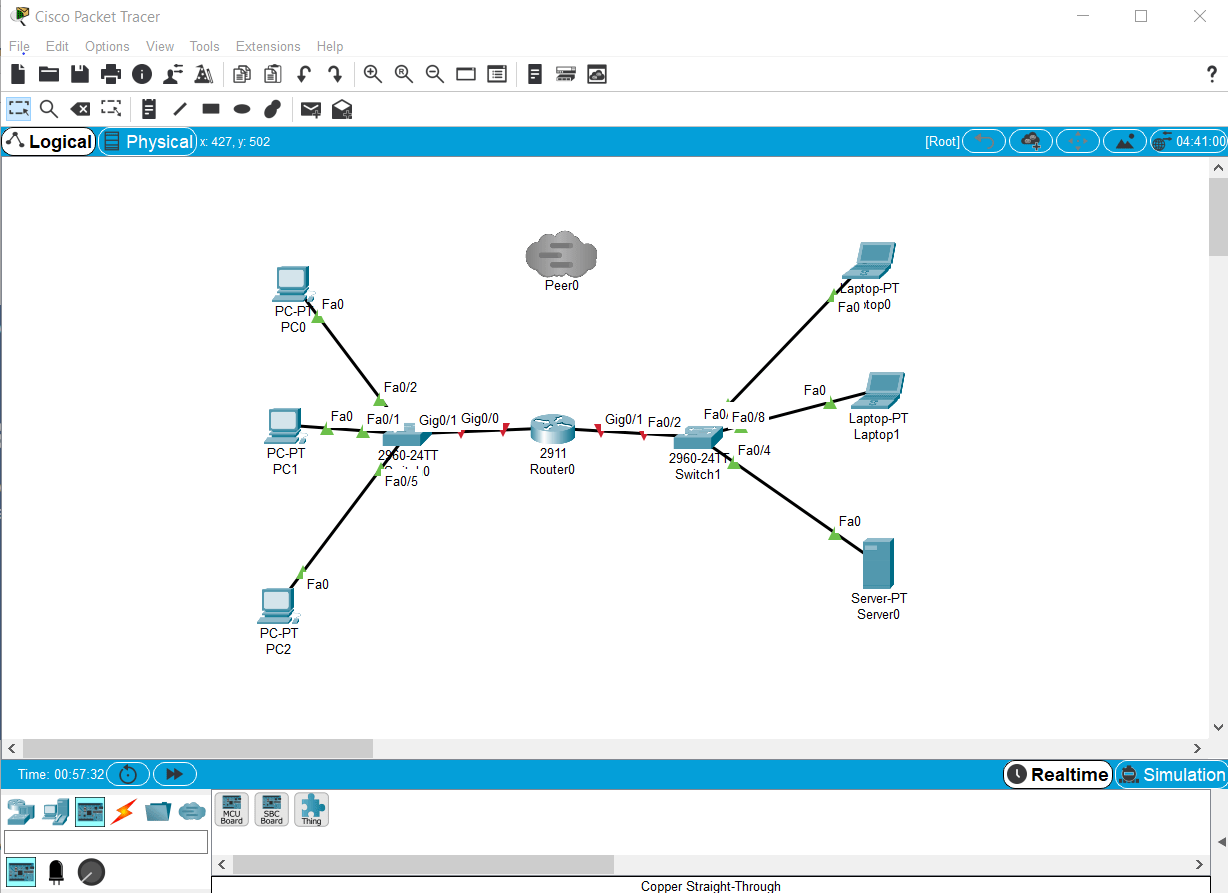Add a Simple PDU envelope
1228x893 pixels.
[311, 109]
